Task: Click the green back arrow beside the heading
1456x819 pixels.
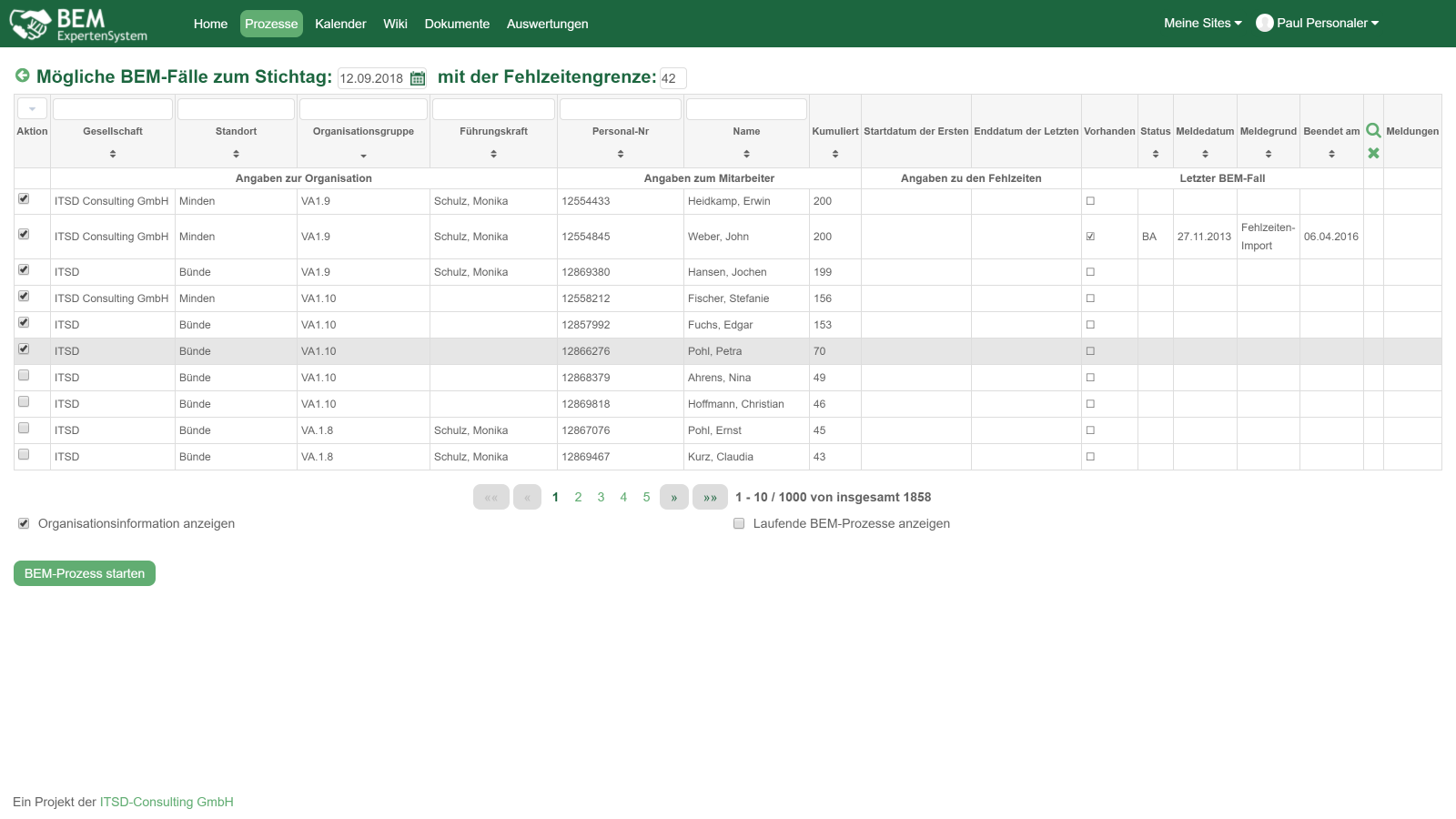Action: pos(23,76)
